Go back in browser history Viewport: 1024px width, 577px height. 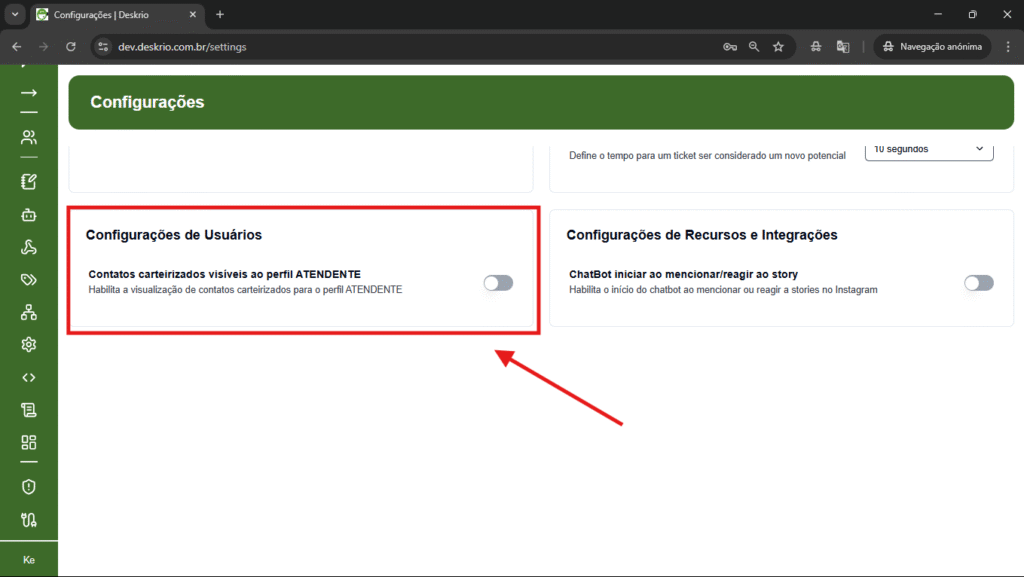pos(17,47)
